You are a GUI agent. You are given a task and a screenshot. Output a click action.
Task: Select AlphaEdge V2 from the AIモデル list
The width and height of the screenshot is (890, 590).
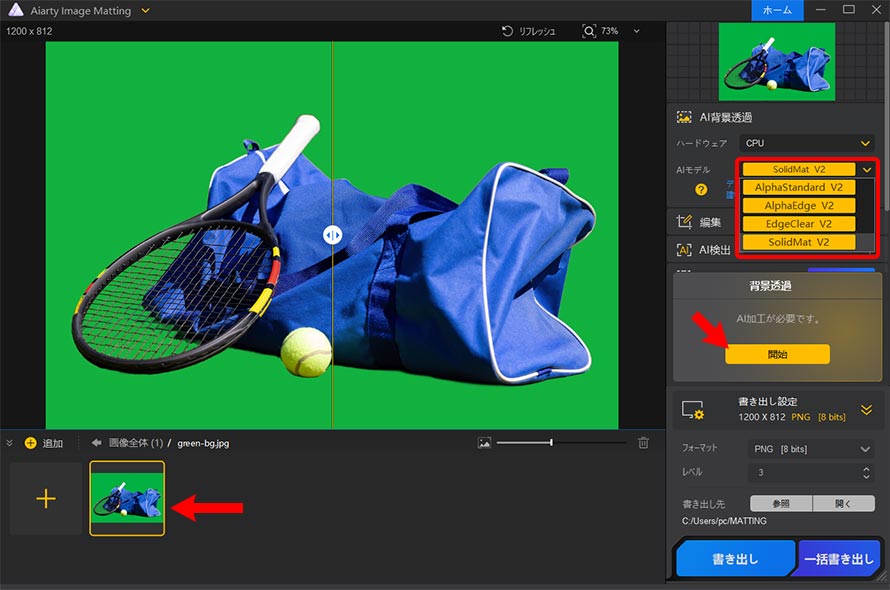(x=798, y=205)
